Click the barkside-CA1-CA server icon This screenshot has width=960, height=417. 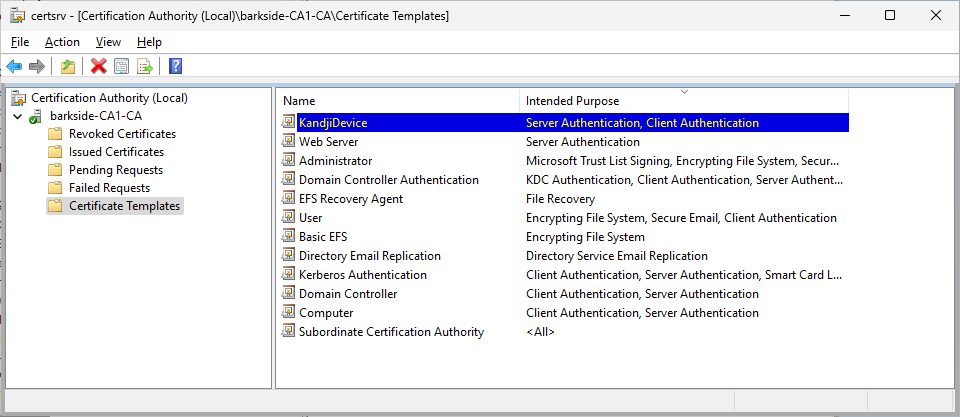tap(38, 116)
